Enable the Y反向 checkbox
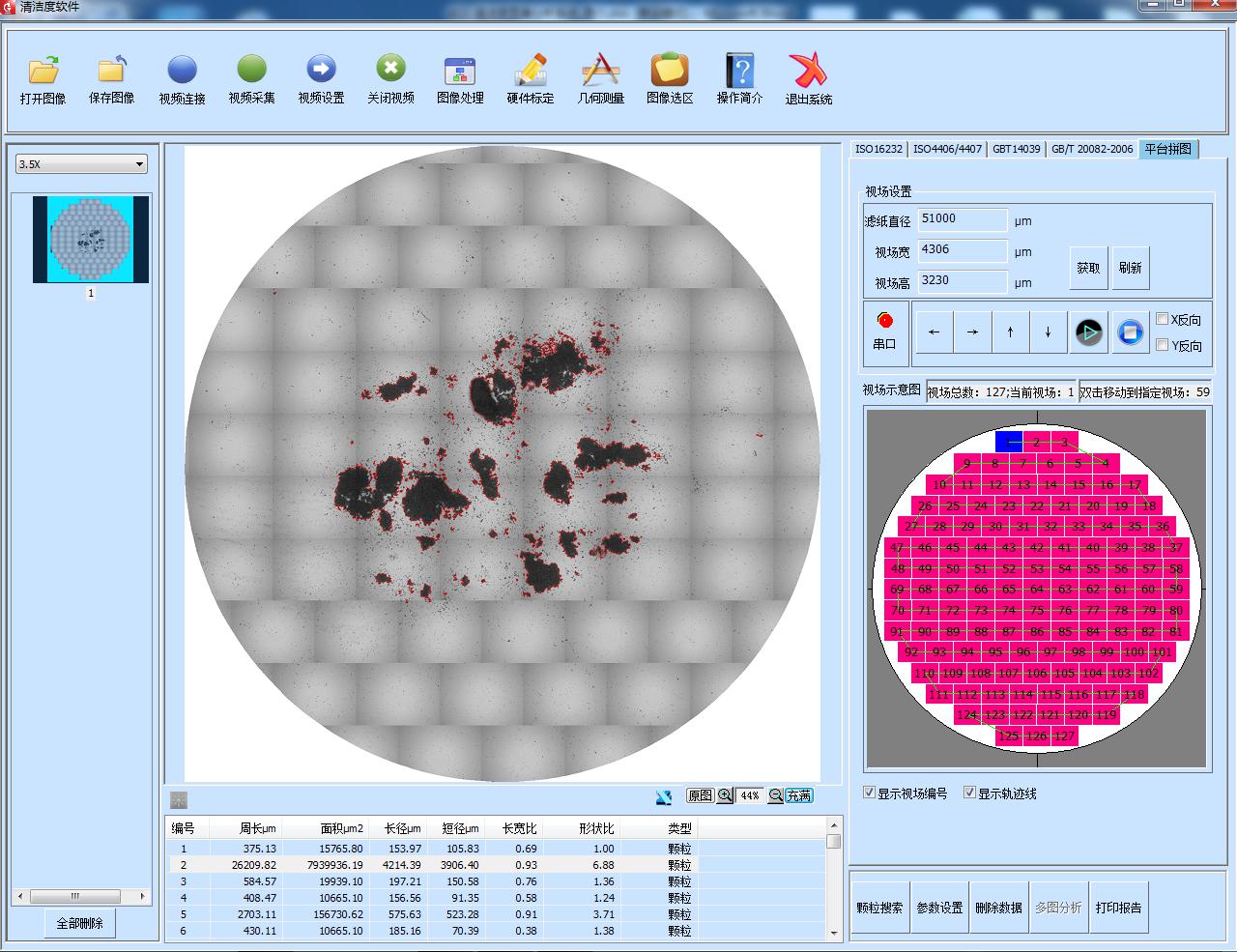The height and width of the screenshot is (952, 1237). coord(1163,345)
